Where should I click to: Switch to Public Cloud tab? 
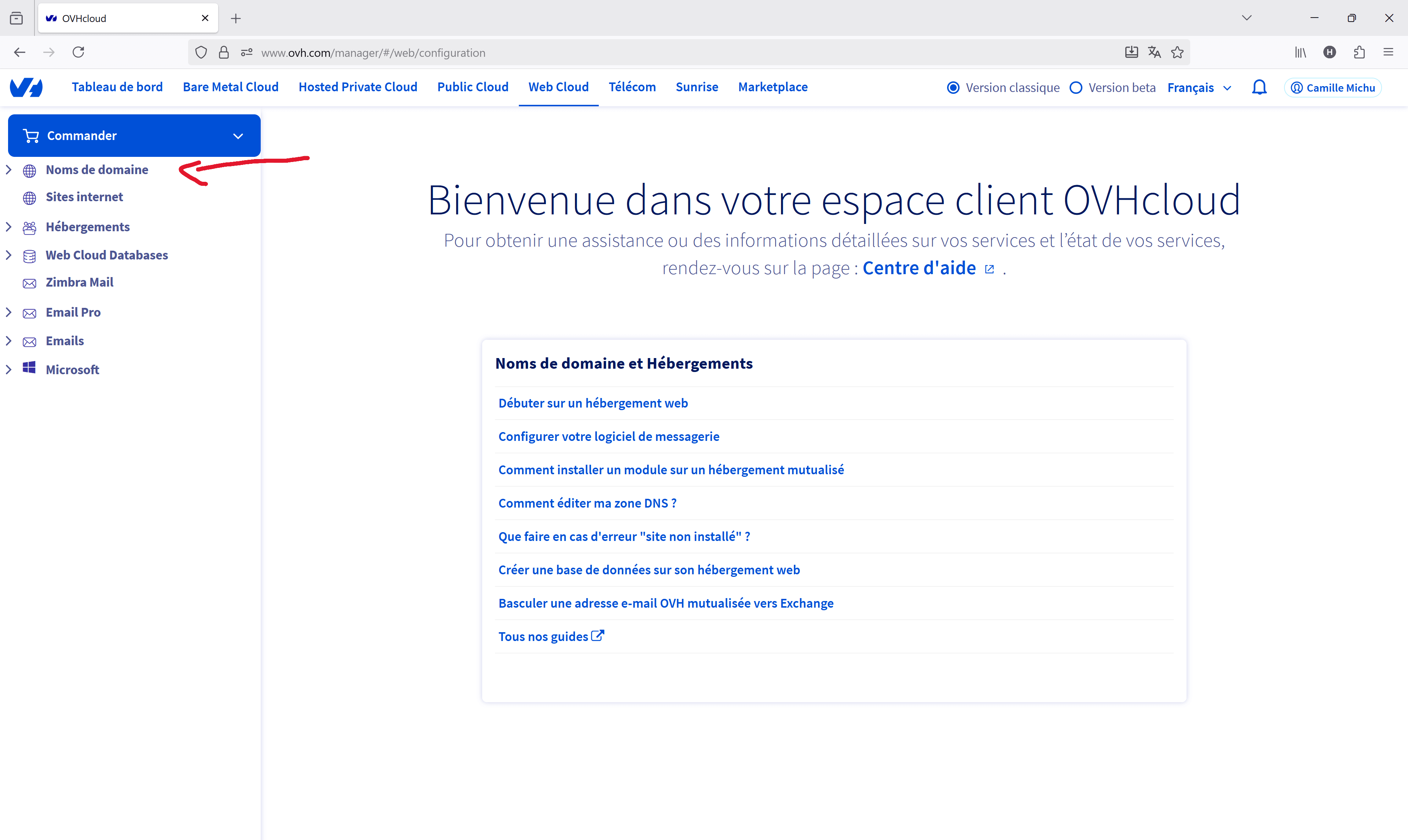(473, 87)
